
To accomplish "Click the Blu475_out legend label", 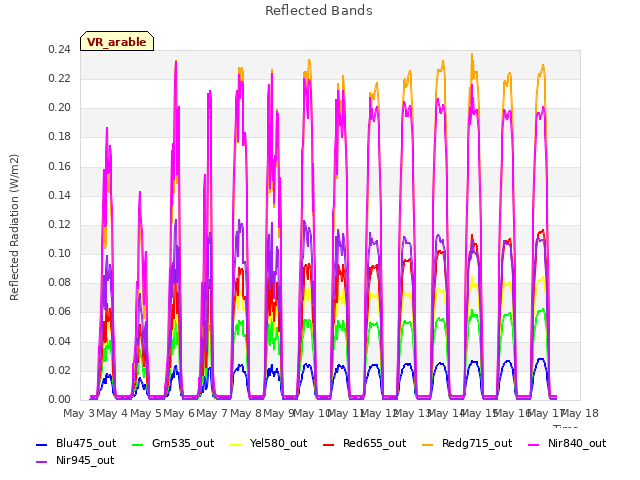I will [86, 443].
